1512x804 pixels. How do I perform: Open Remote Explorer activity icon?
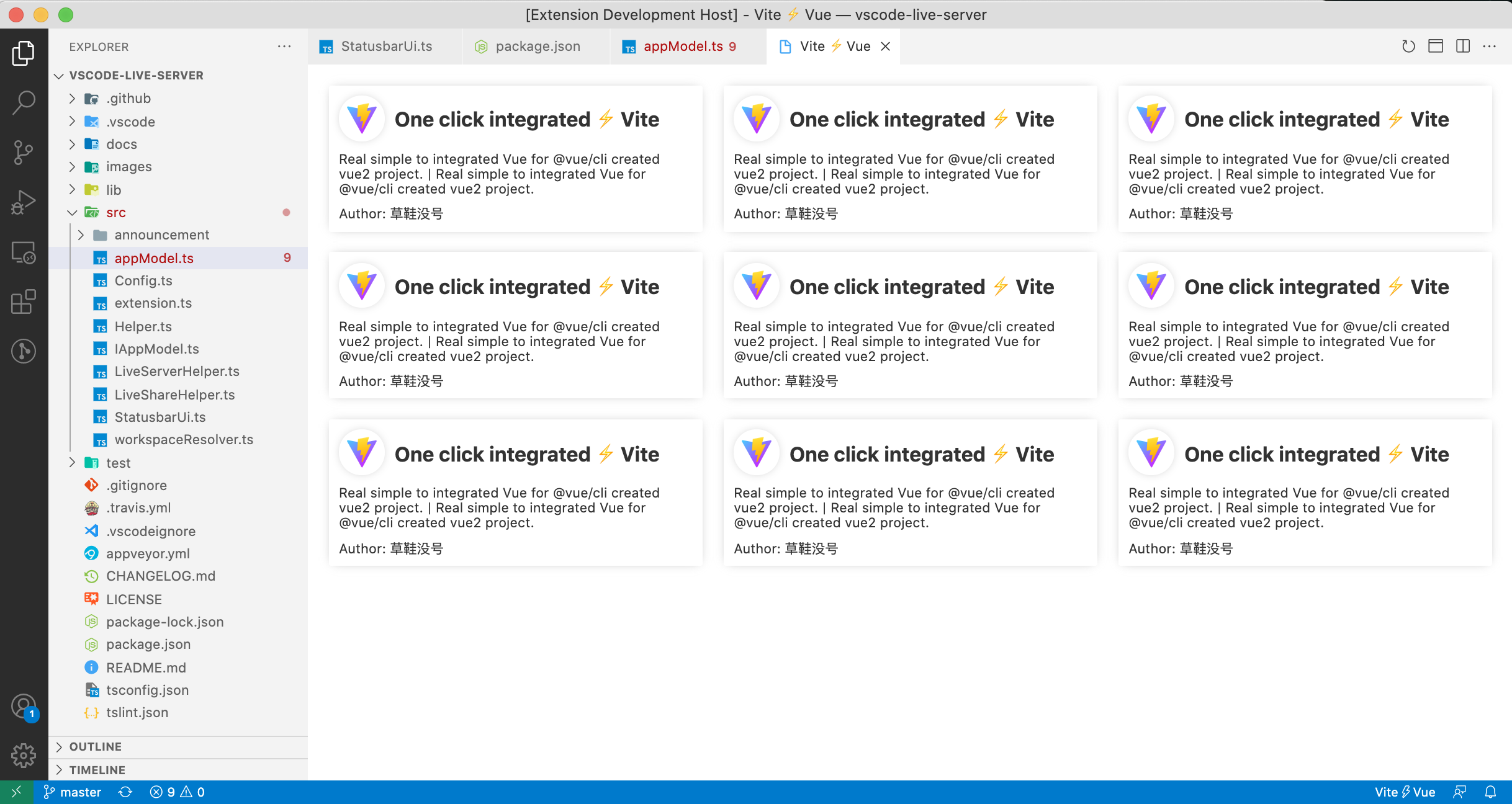[24, 252]
